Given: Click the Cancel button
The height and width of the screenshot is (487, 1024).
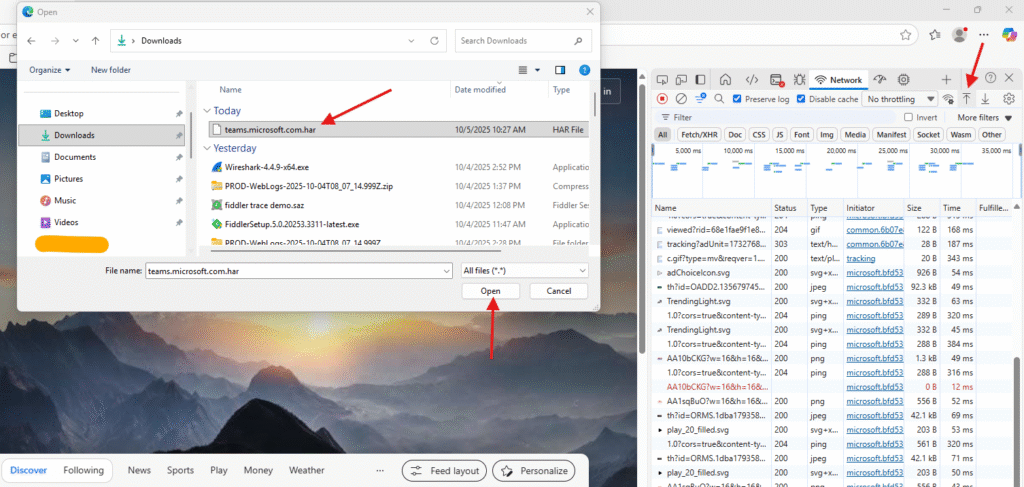Looking at the screenshot, I should tap(558, 291).
